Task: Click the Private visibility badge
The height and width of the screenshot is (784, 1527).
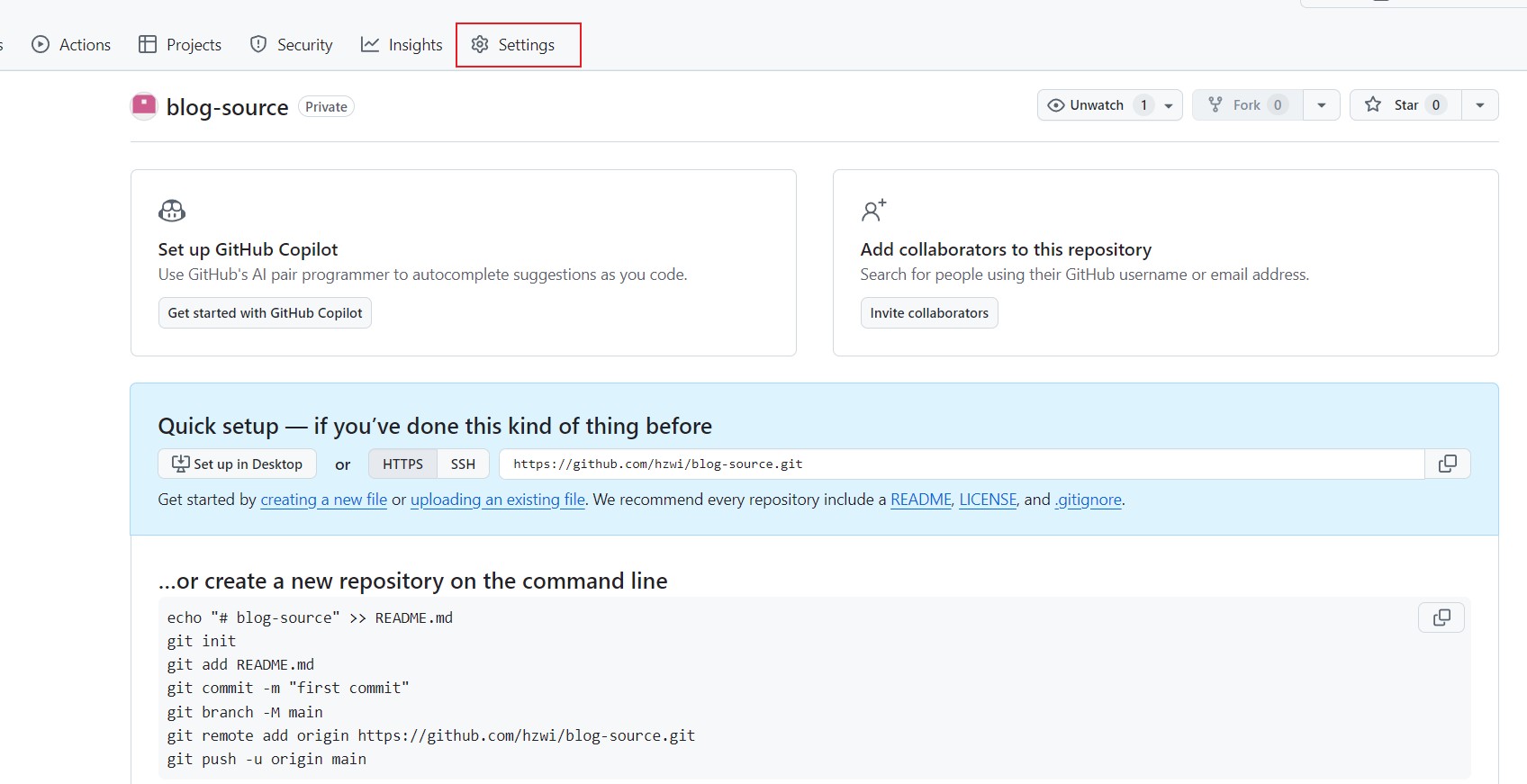Action: [326, 107]
